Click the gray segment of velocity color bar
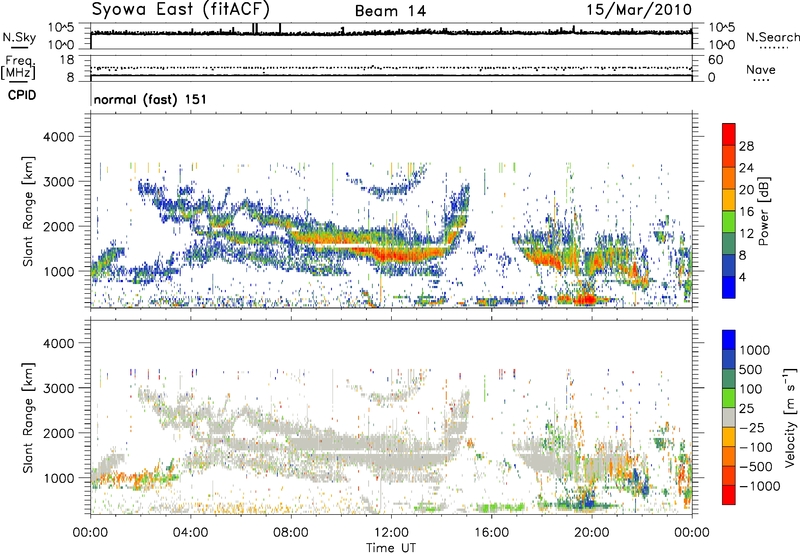Screen dimensions: 800x554 pos(729,417)
